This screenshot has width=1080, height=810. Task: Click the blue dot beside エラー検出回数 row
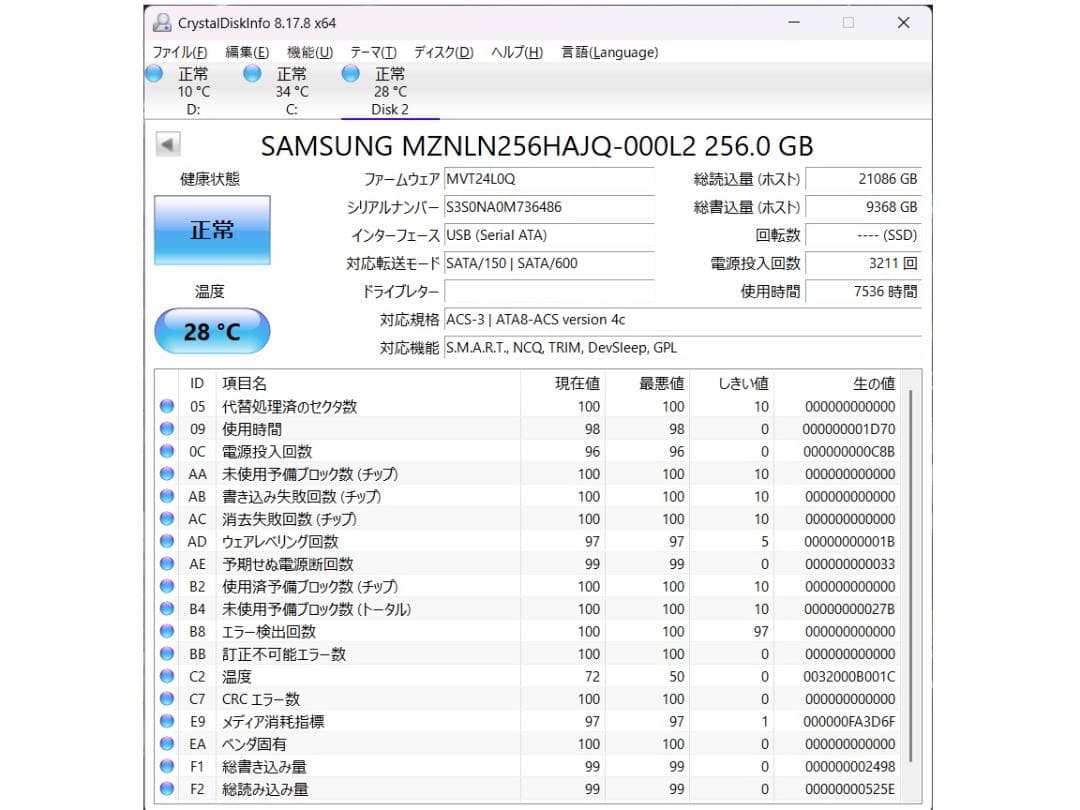point(165,632)
